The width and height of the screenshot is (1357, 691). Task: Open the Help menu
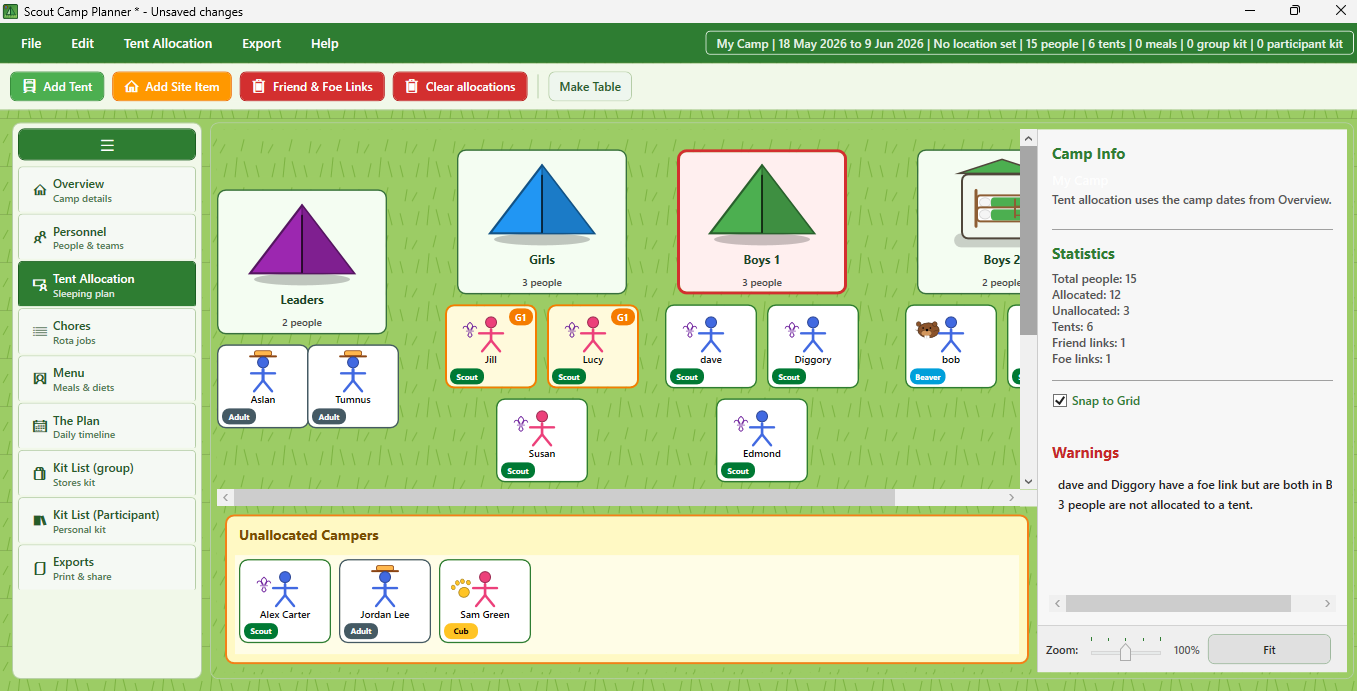tap(325, 44)
